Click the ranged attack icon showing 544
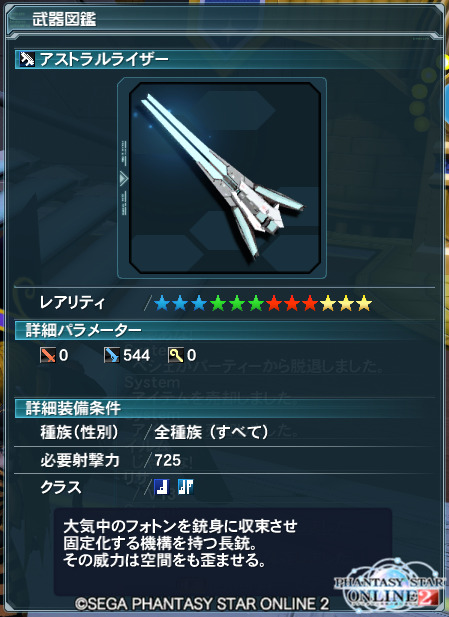 coord(111,355)
